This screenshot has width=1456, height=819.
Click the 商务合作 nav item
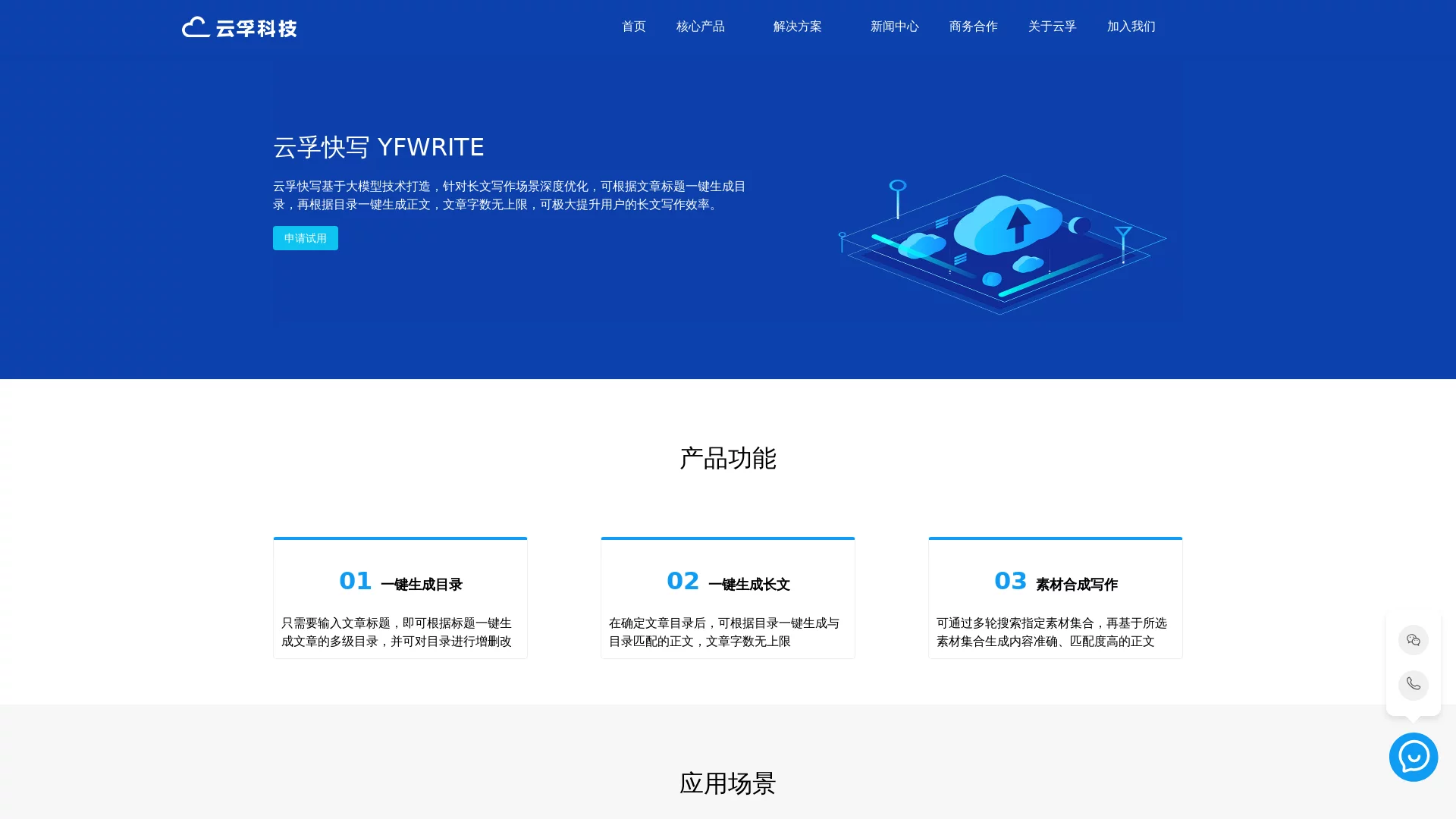pyautogui.click(x=973, y=27)
